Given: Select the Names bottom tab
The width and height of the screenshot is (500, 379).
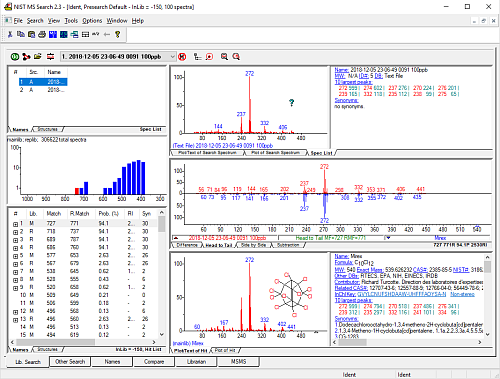Looking at the screenshot, I should coord(112,362).
